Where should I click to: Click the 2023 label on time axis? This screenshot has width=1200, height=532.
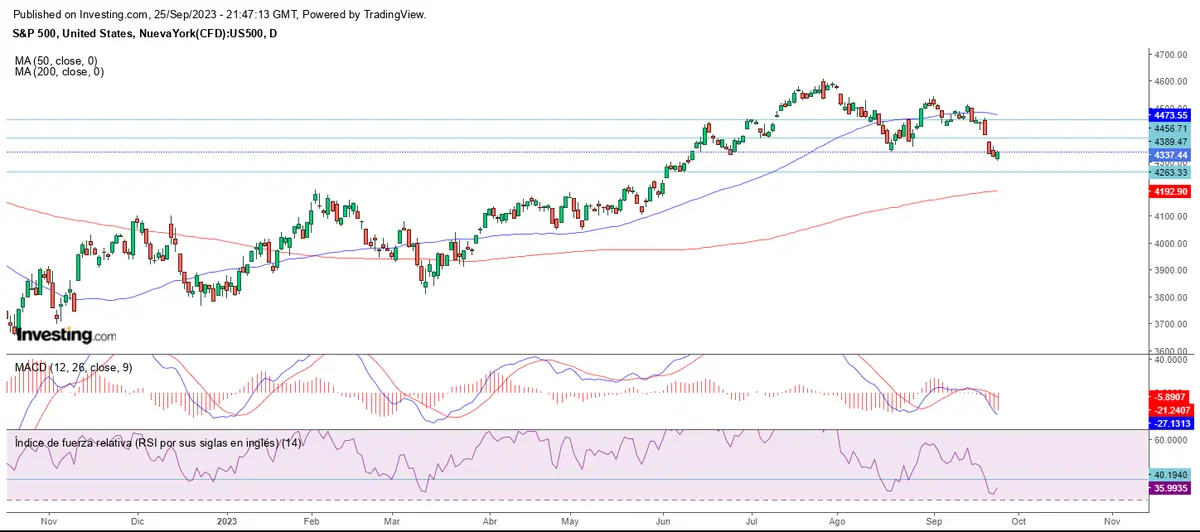click(x=228, y=521)
